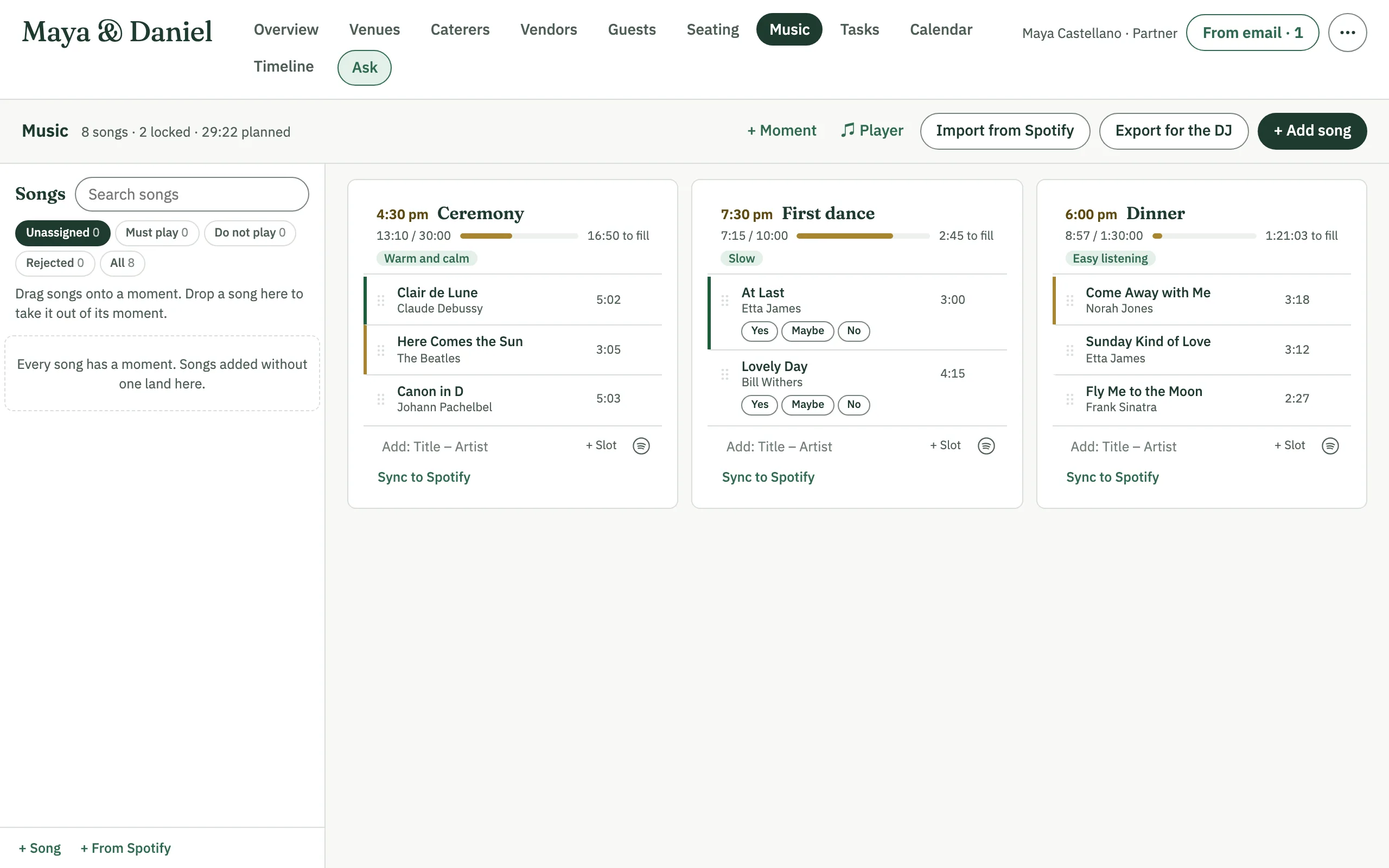
Task: Filter songs by Must play
Action: point(157,233)
